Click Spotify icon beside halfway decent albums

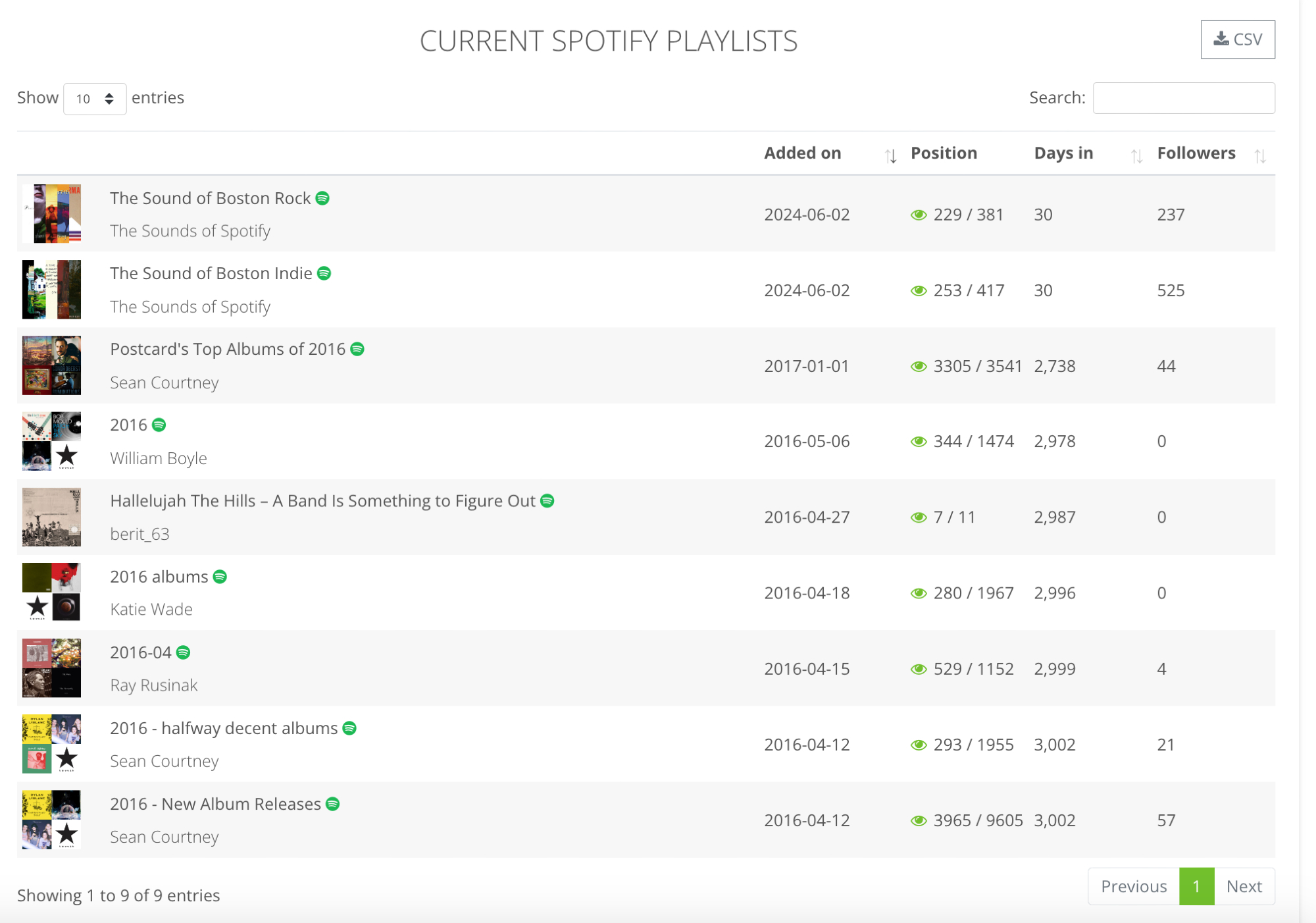click(x=349, y=728)
